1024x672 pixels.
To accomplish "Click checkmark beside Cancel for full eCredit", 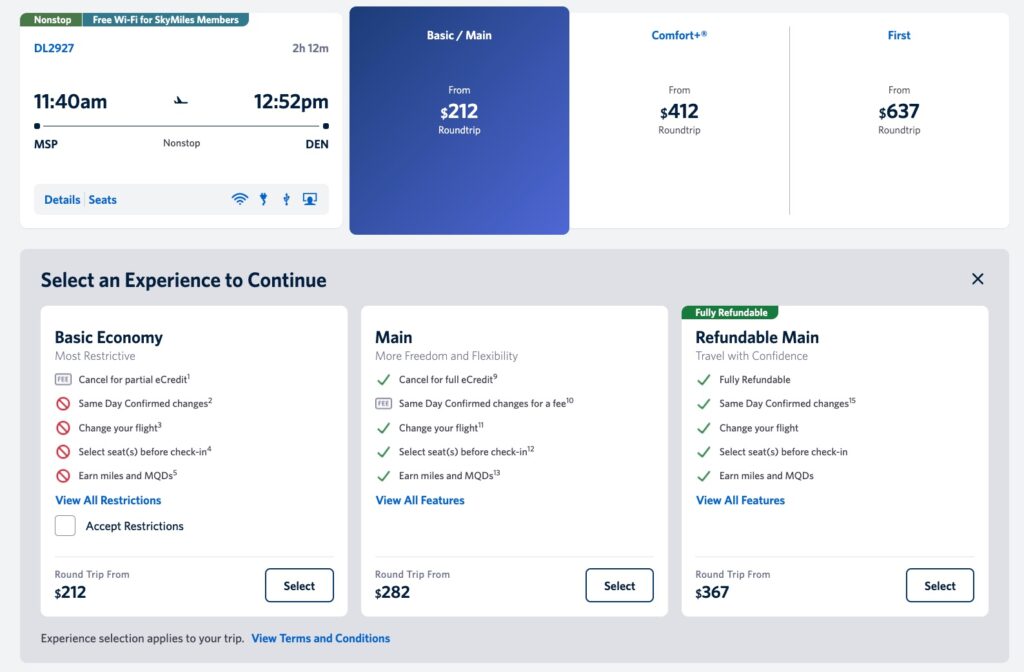I will pos(383,379).
